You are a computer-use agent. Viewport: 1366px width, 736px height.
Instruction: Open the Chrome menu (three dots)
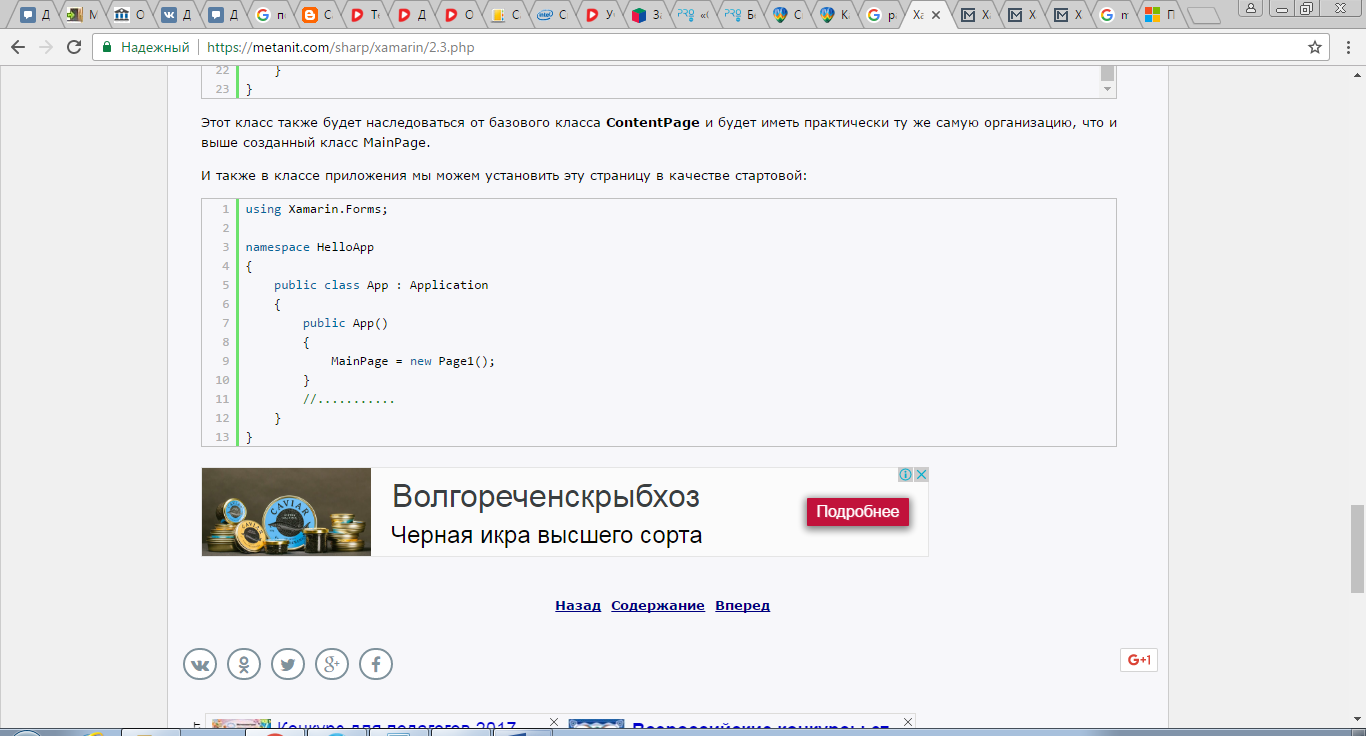[1346, 47]
